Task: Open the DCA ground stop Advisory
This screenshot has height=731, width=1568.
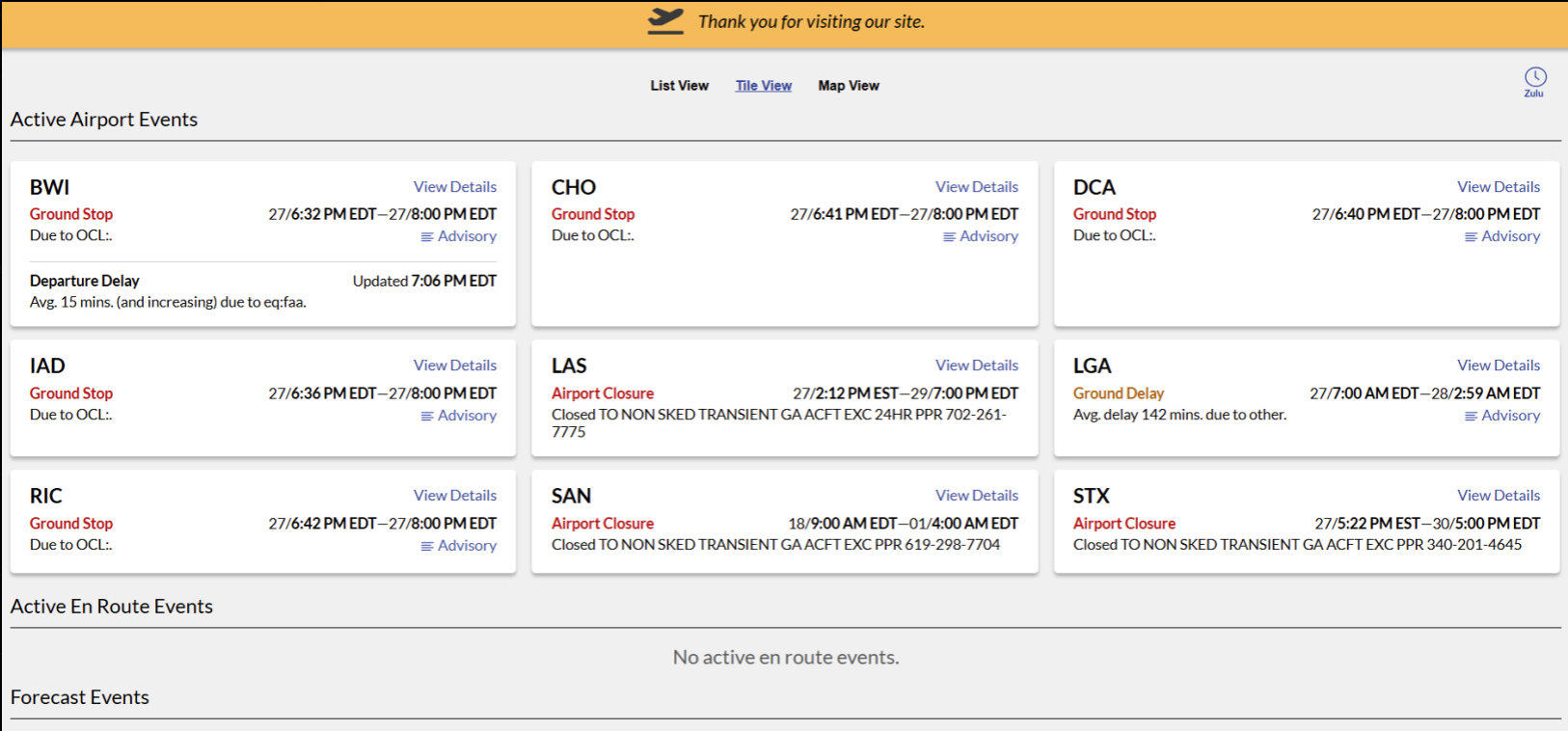Action: click(1502, 236)
